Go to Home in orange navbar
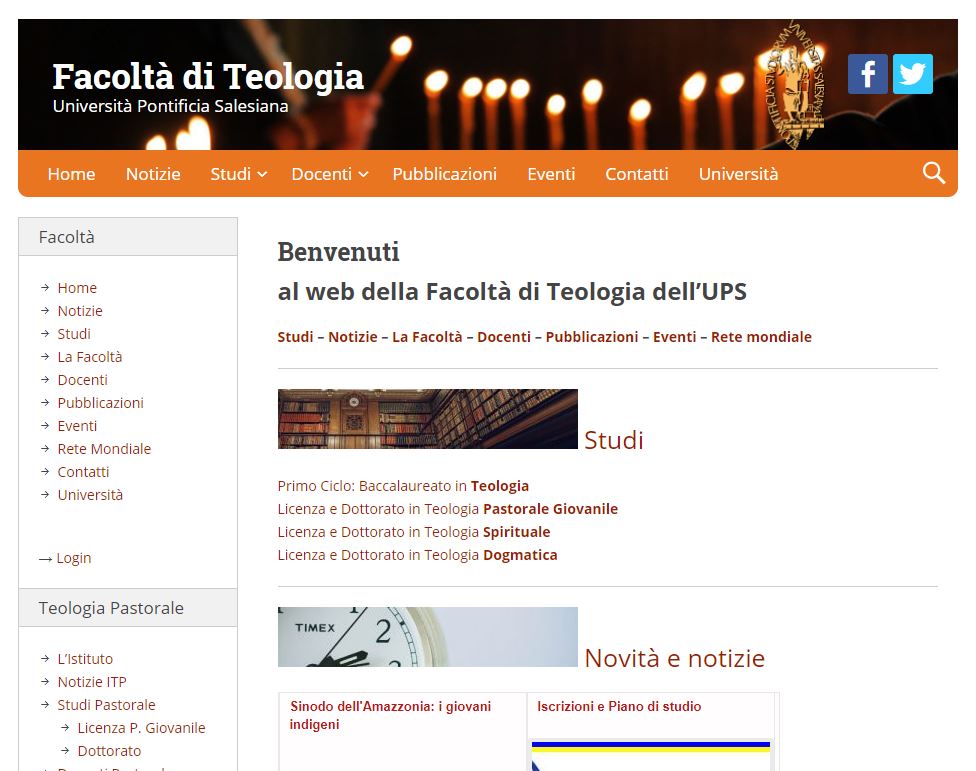 72,174
